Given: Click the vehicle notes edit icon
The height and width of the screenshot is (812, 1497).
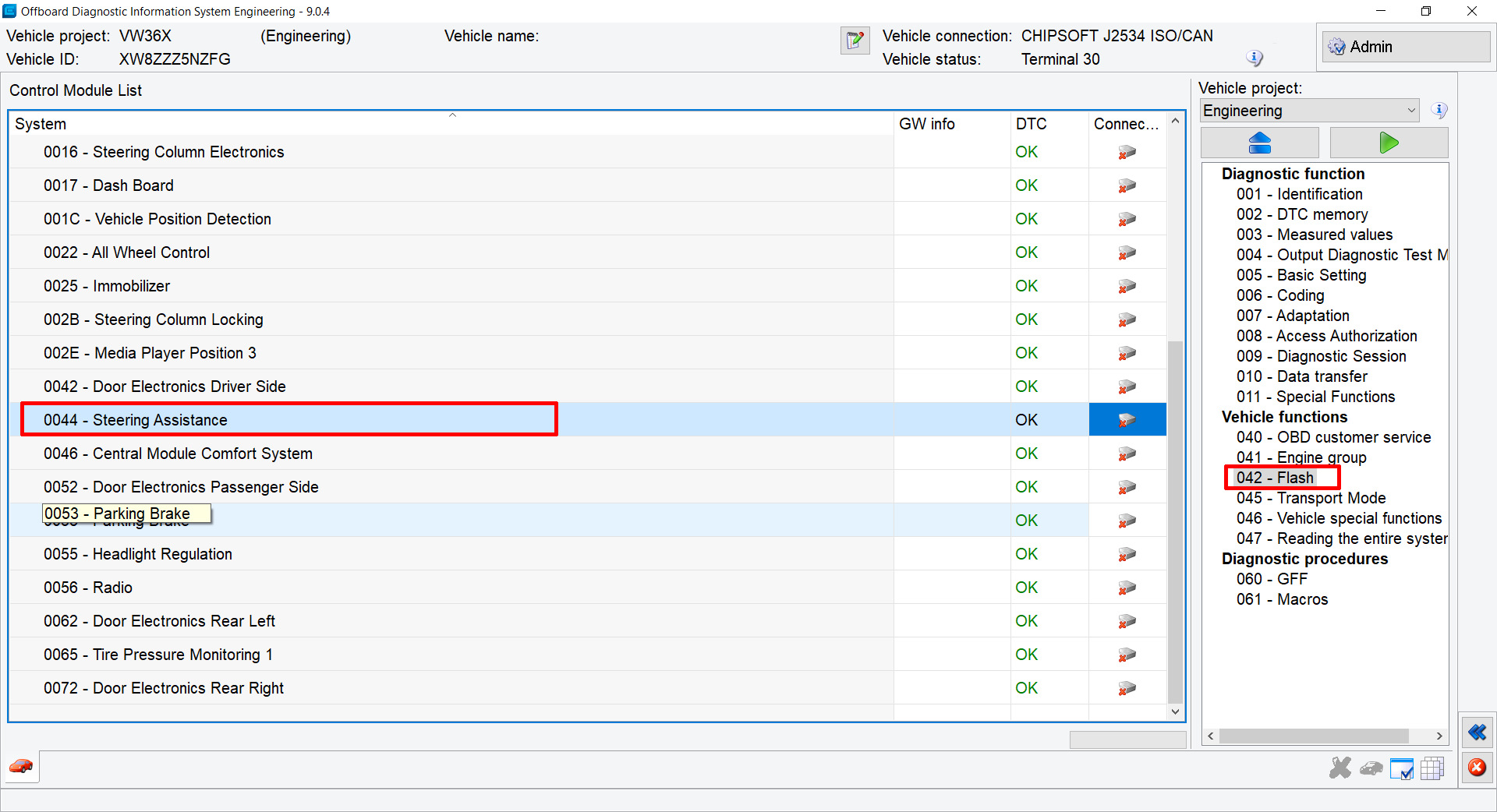Looking at the screenshot, I should (x=855, y=40).
